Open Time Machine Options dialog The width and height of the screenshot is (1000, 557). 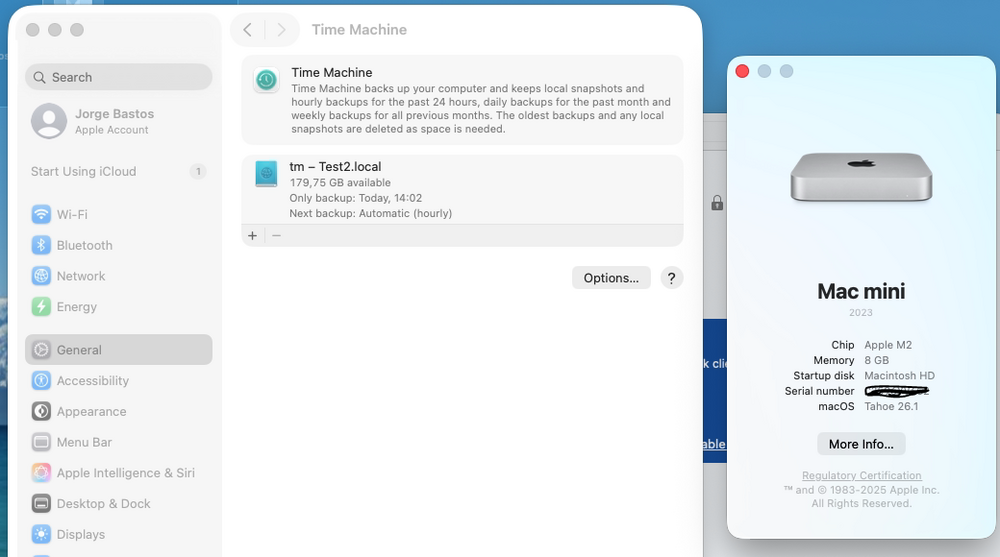611,278
